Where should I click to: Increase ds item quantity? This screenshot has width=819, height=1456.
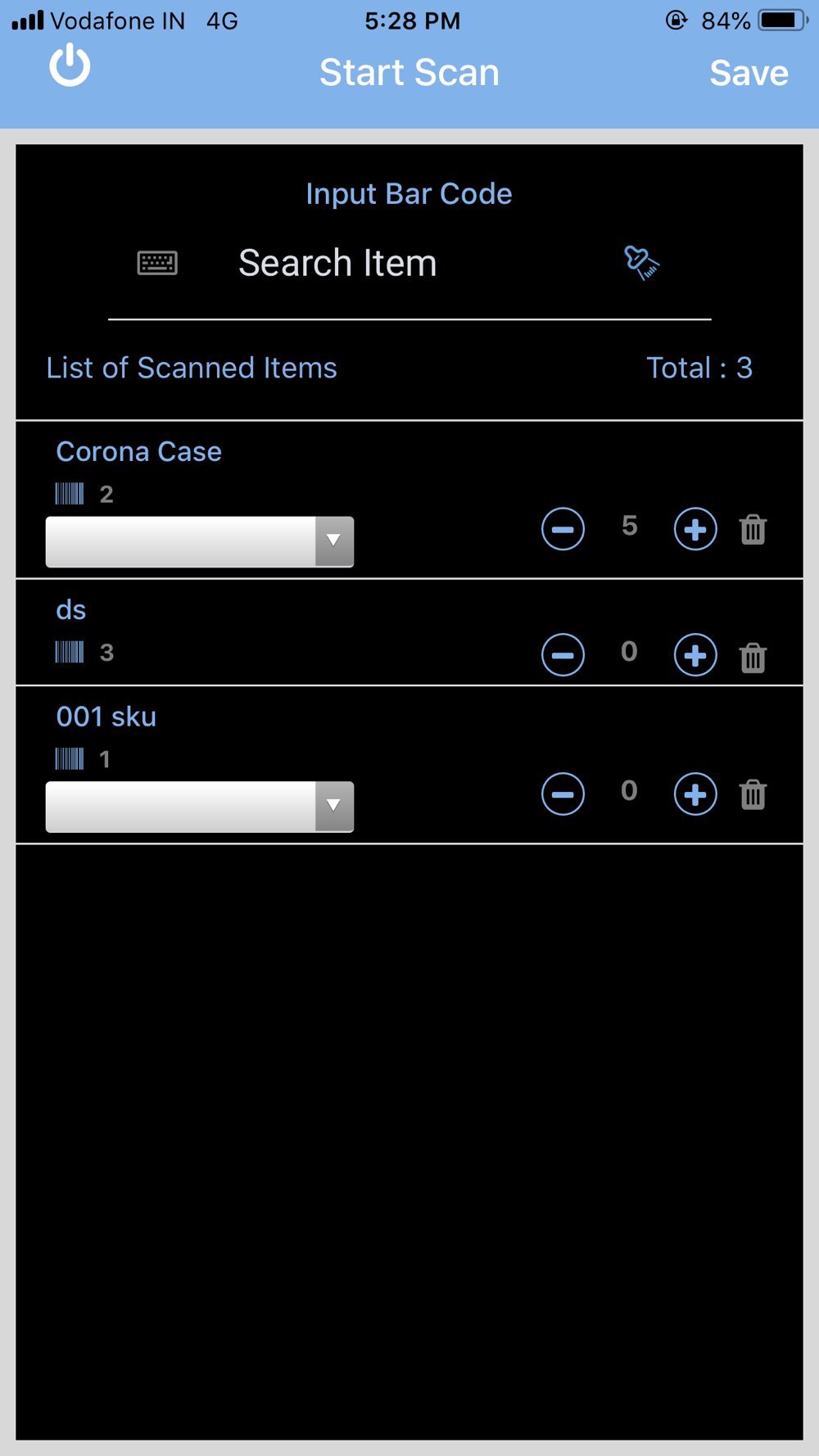pos(695,655)
